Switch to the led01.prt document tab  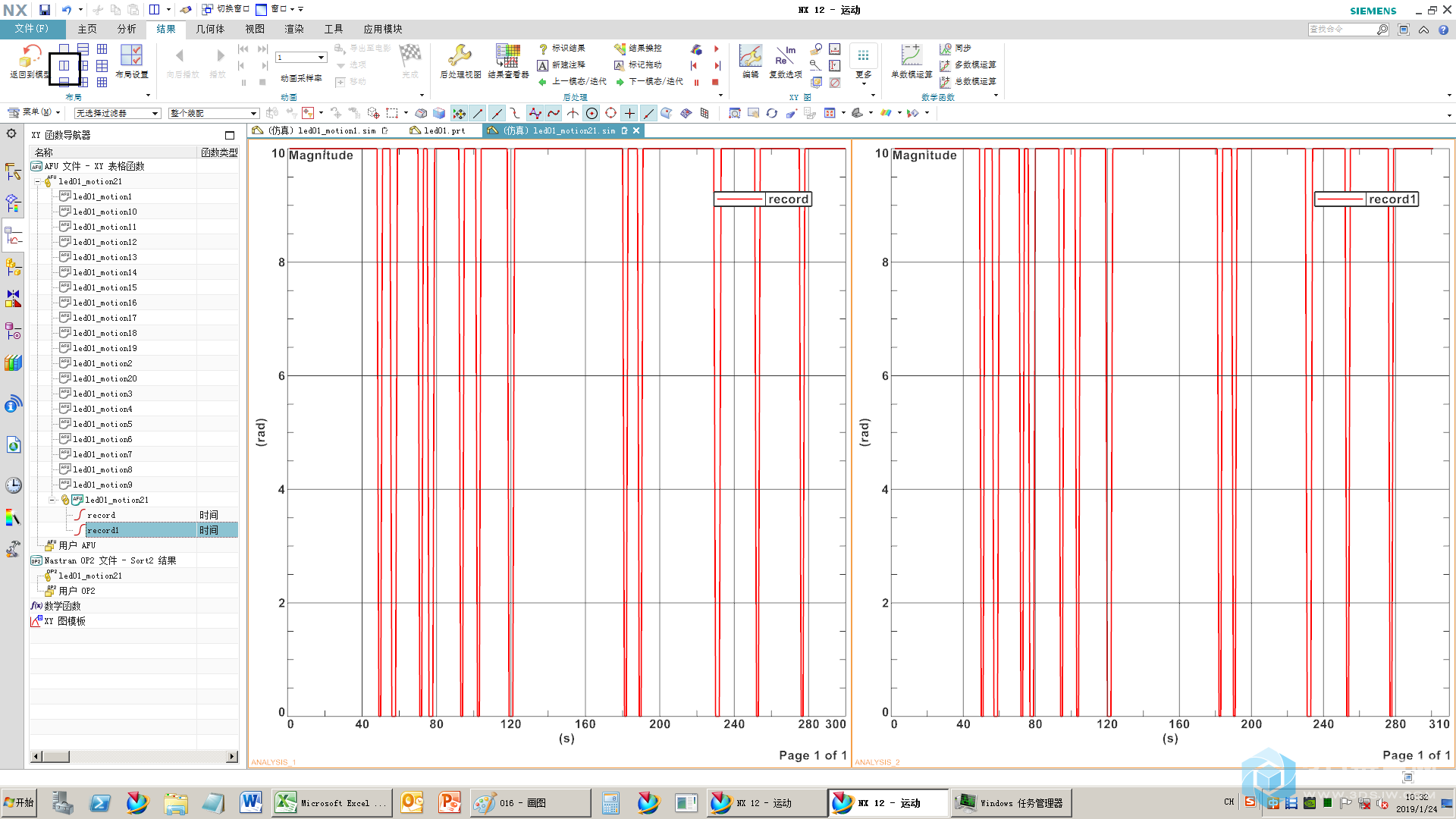point(438,130)
